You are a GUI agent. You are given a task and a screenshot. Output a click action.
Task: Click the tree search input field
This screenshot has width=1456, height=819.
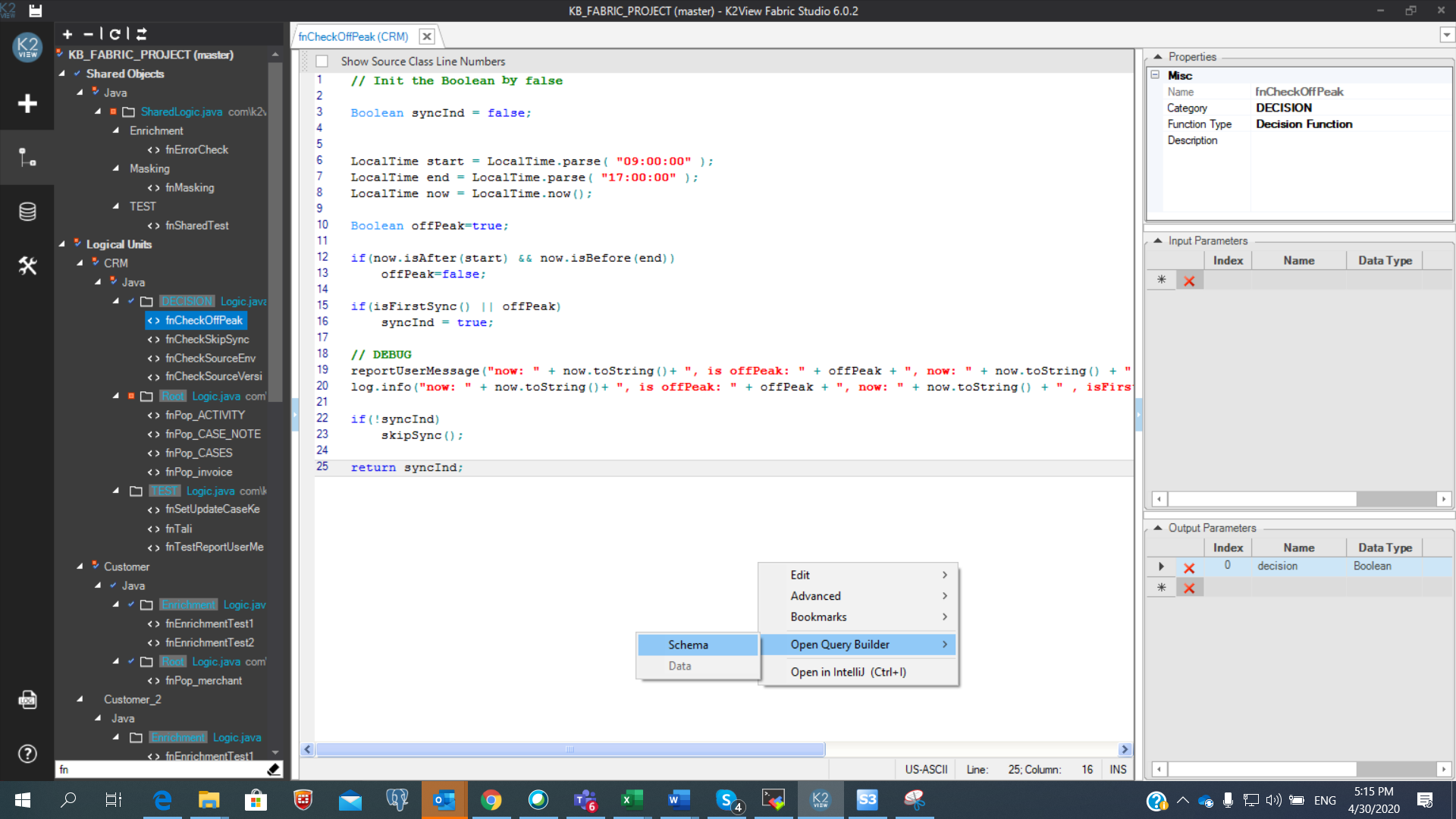tap(161, 769)
